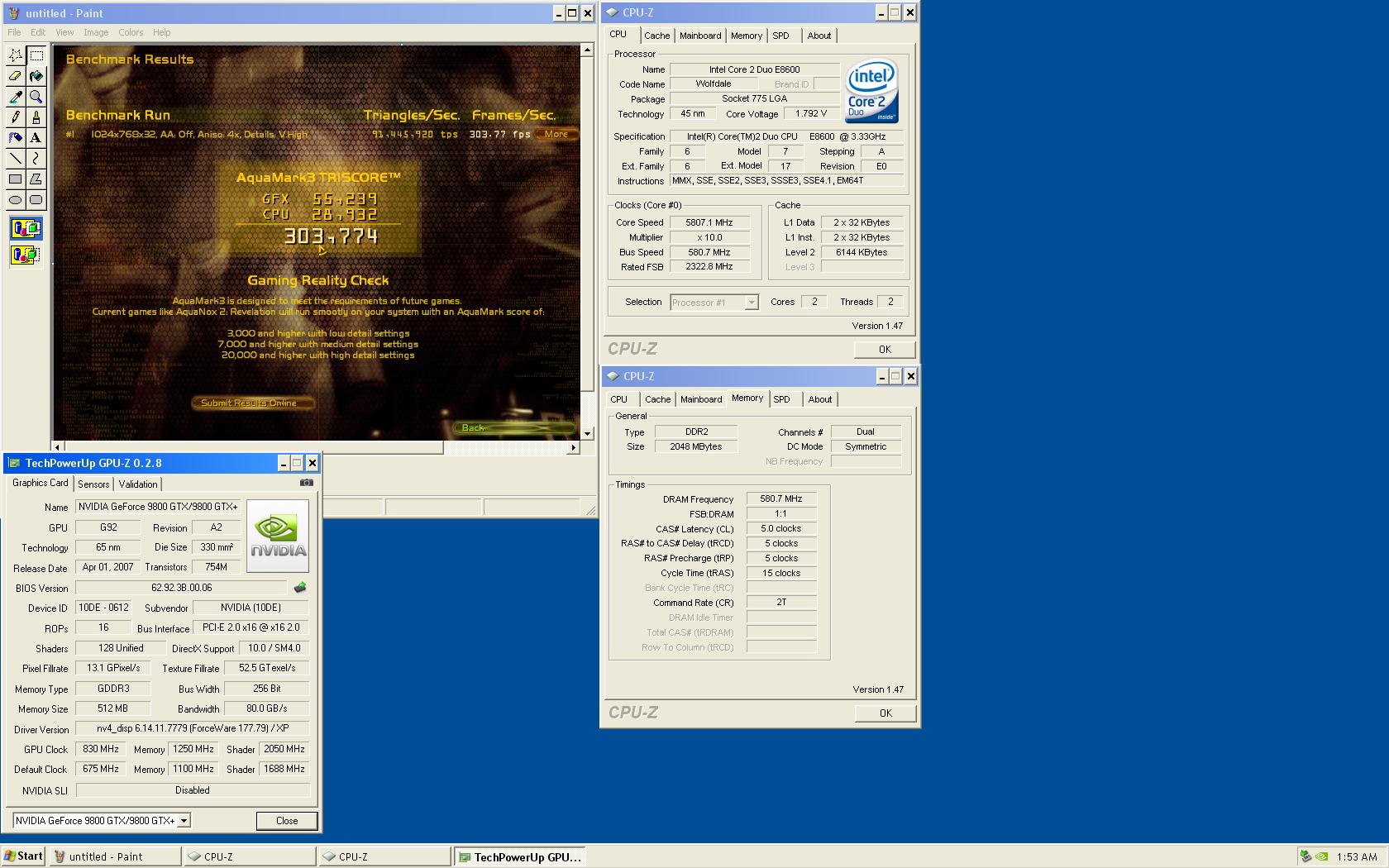Click Paint vertical scrollbar up arrow

pyautogui.click(x=587, y=50)
